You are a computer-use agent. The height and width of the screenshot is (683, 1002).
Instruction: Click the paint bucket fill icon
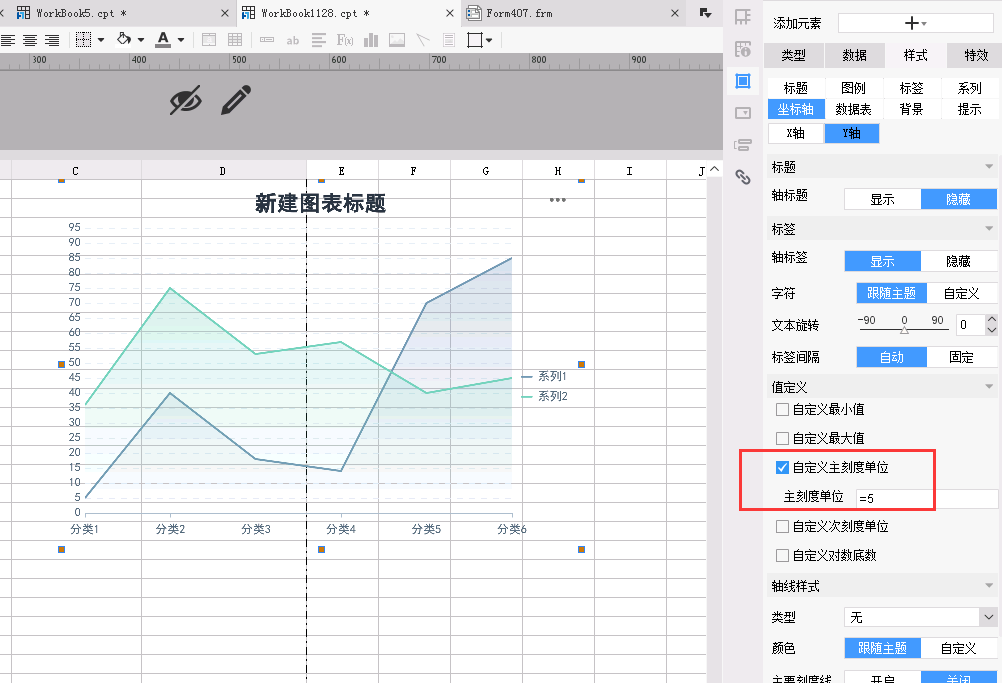[x=123, y=39]
